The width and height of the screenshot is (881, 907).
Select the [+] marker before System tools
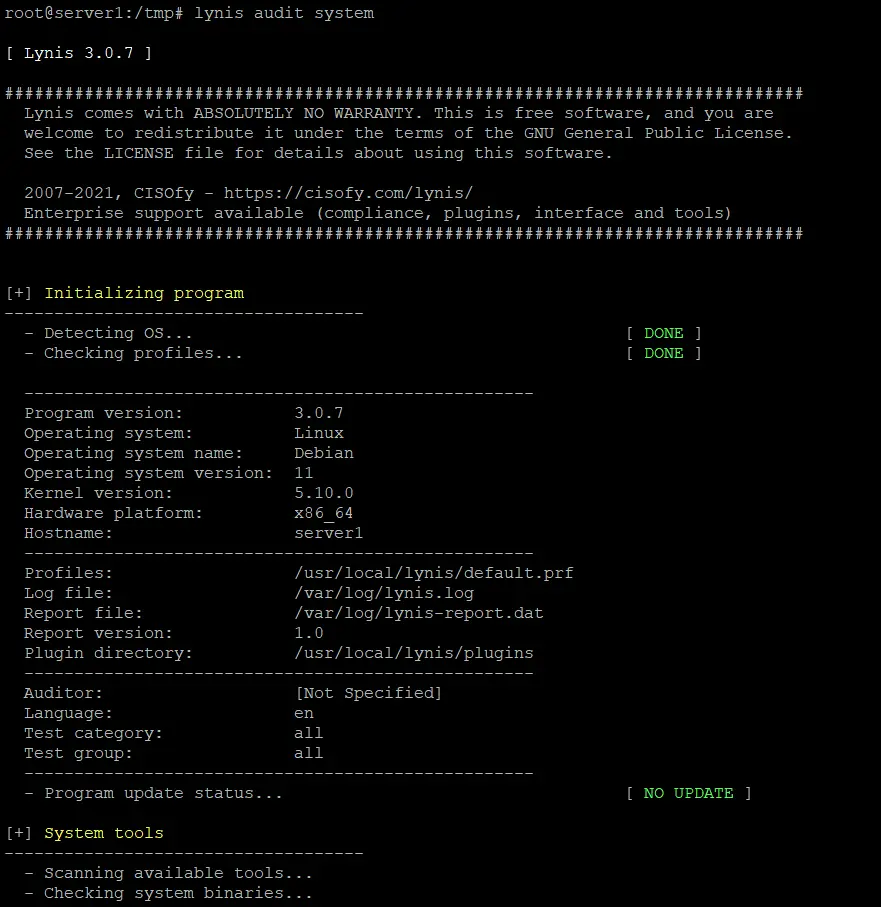[19, 833]
